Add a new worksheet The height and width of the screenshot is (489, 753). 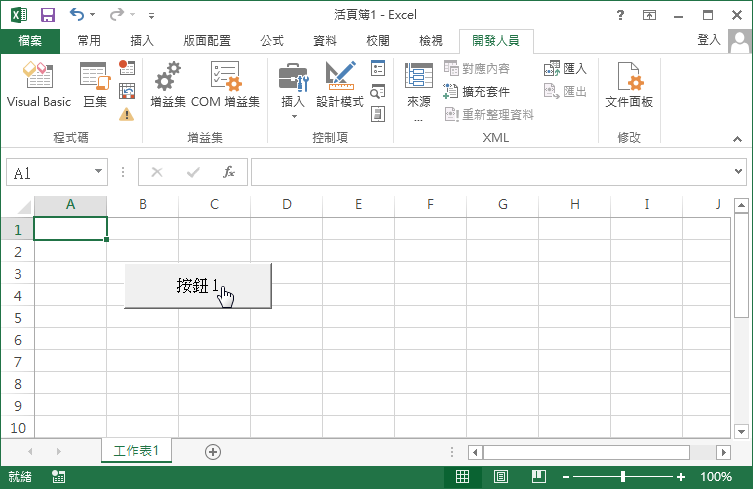[213, 452]
